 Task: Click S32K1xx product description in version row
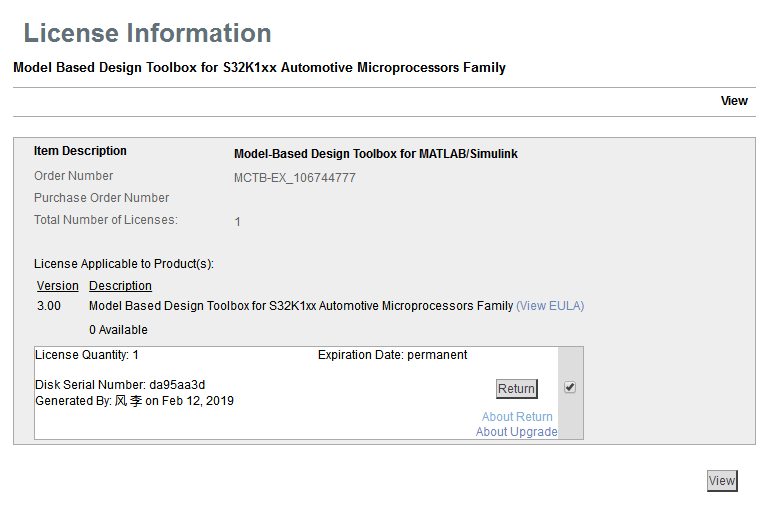(x=301, y=306)
